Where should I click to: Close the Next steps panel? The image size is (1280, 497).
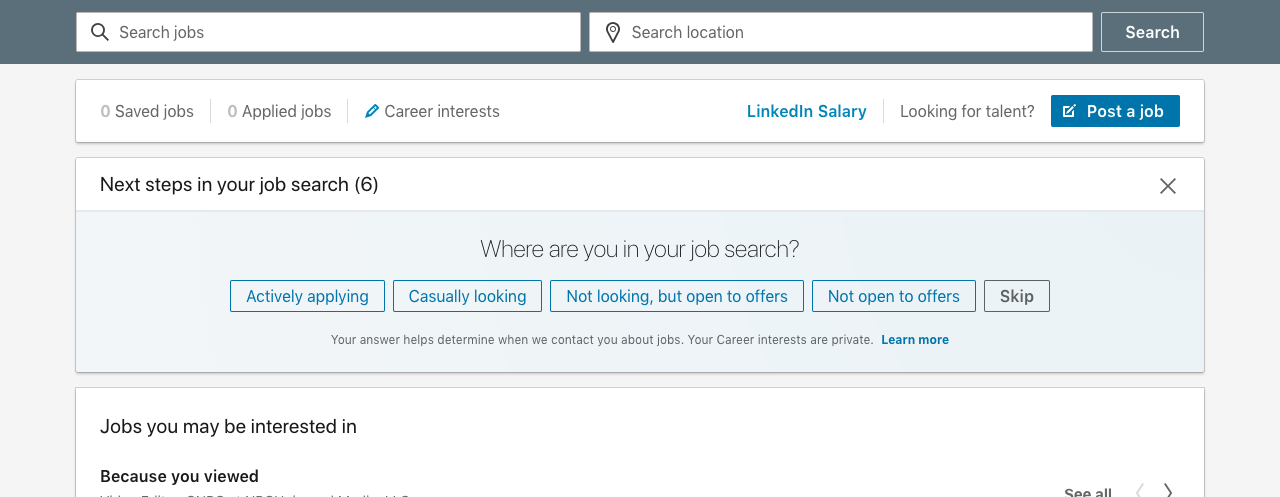[1167, 186]
